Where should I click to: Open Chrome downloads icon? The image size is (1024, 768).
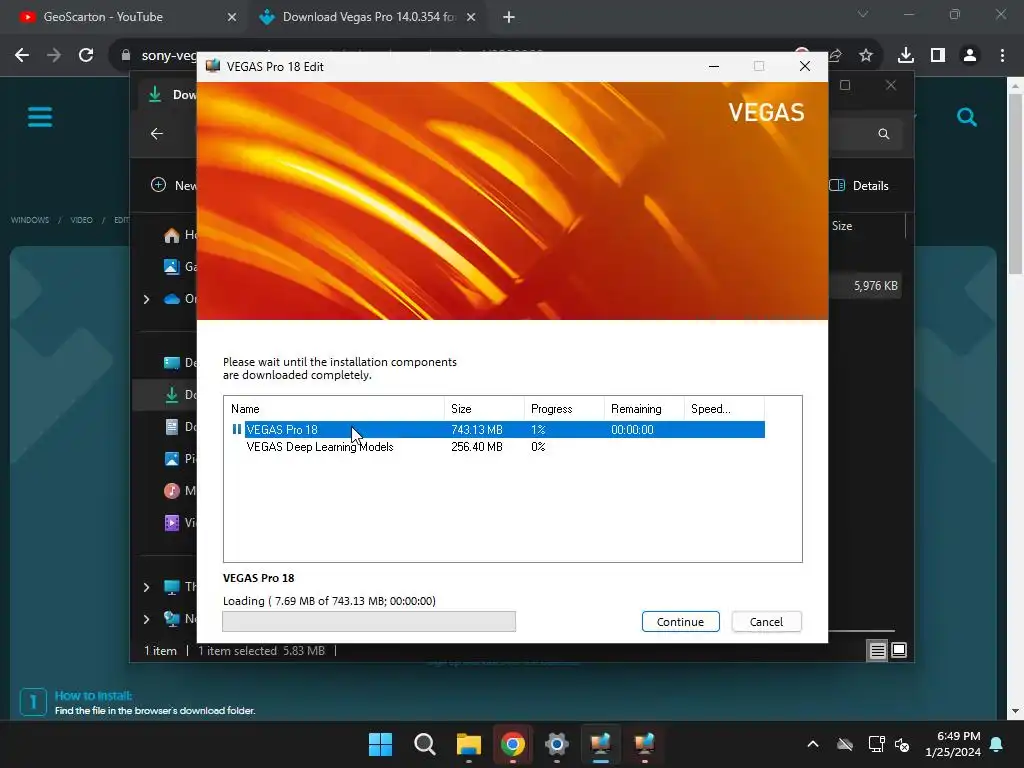906,56
